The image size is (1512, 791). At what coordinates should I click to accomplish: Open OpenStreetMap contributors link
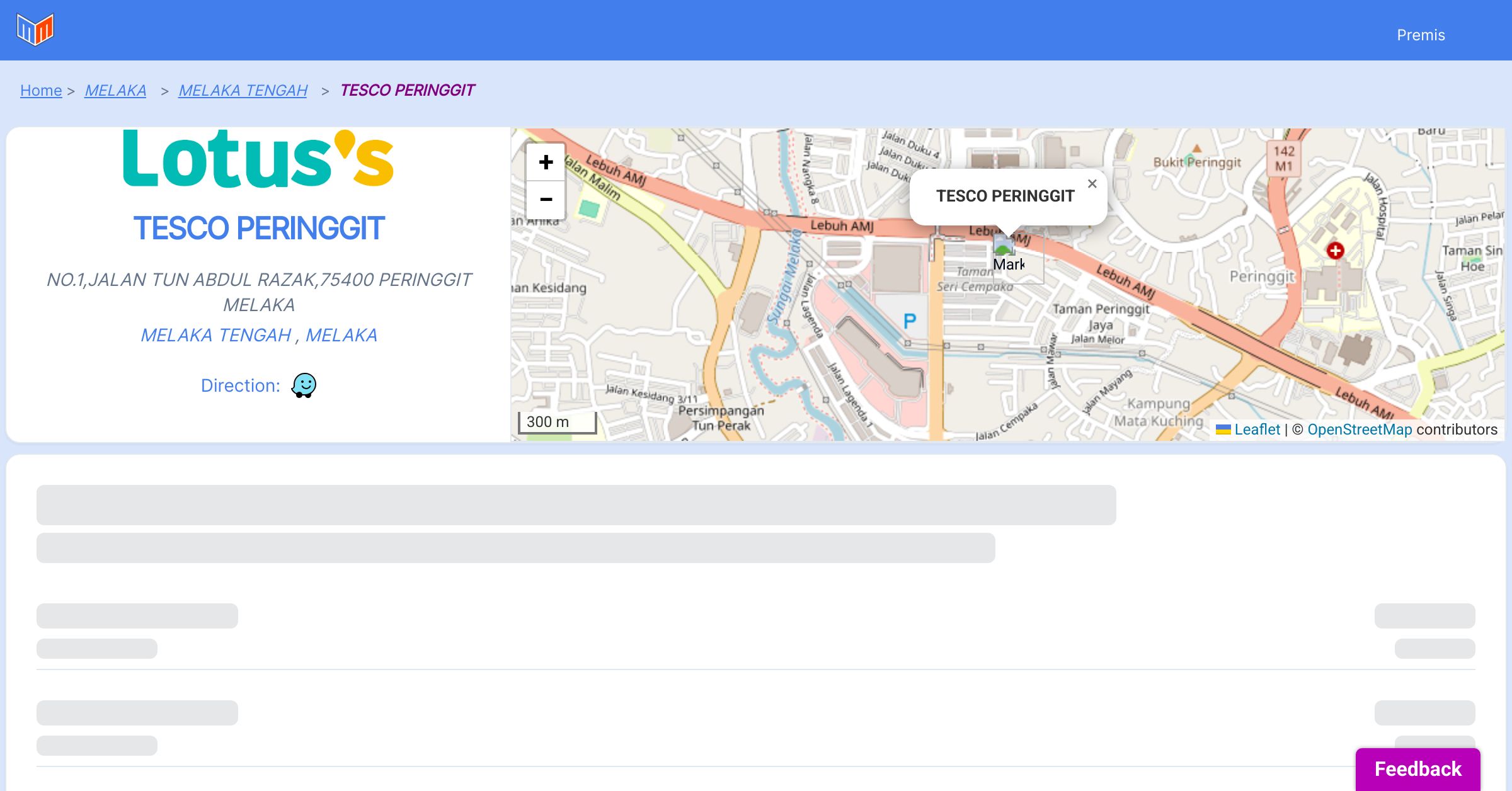pos(1360,430)
